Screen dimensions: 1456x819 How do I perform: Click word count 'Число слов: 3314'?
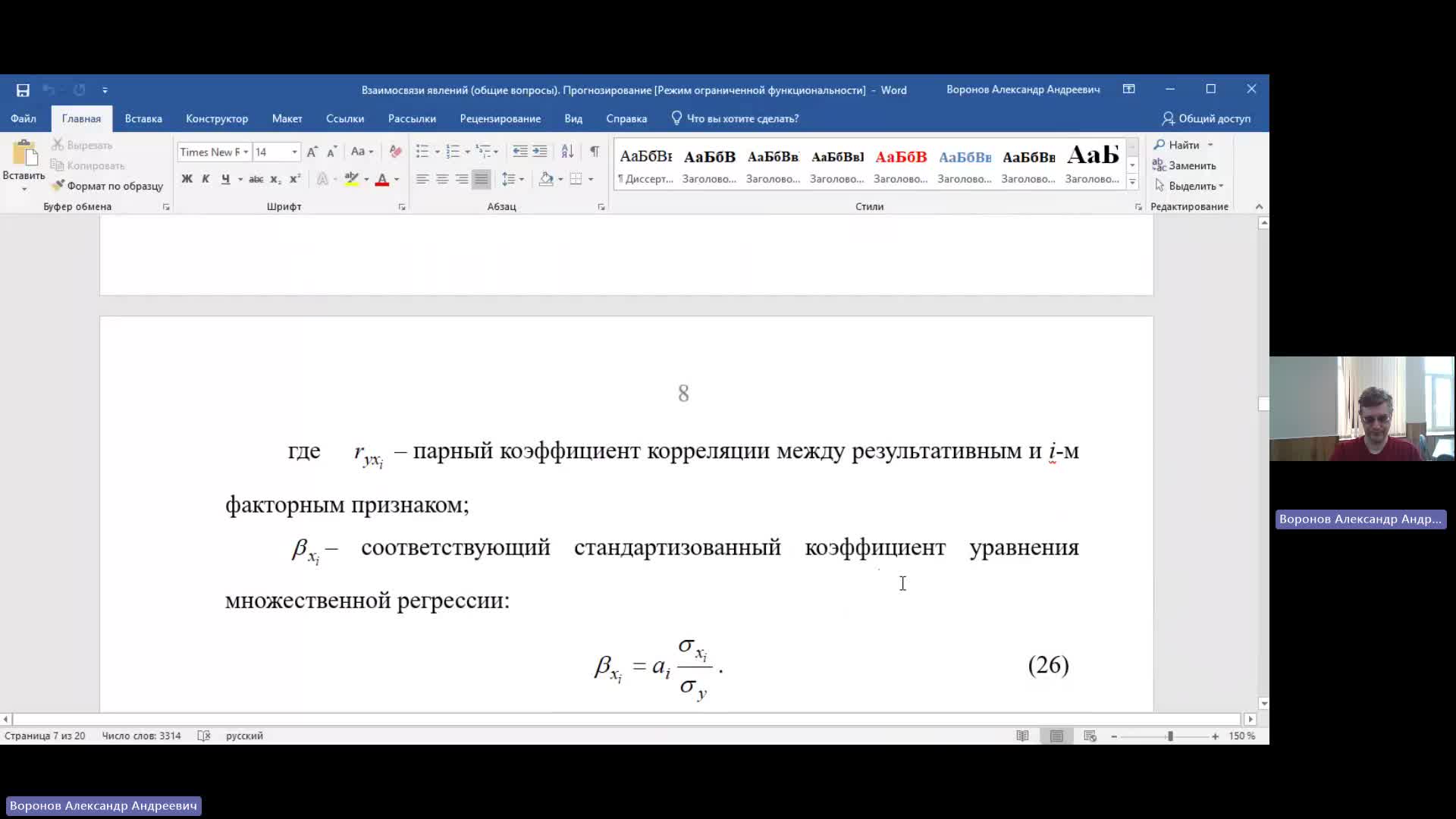click(142, 736)
